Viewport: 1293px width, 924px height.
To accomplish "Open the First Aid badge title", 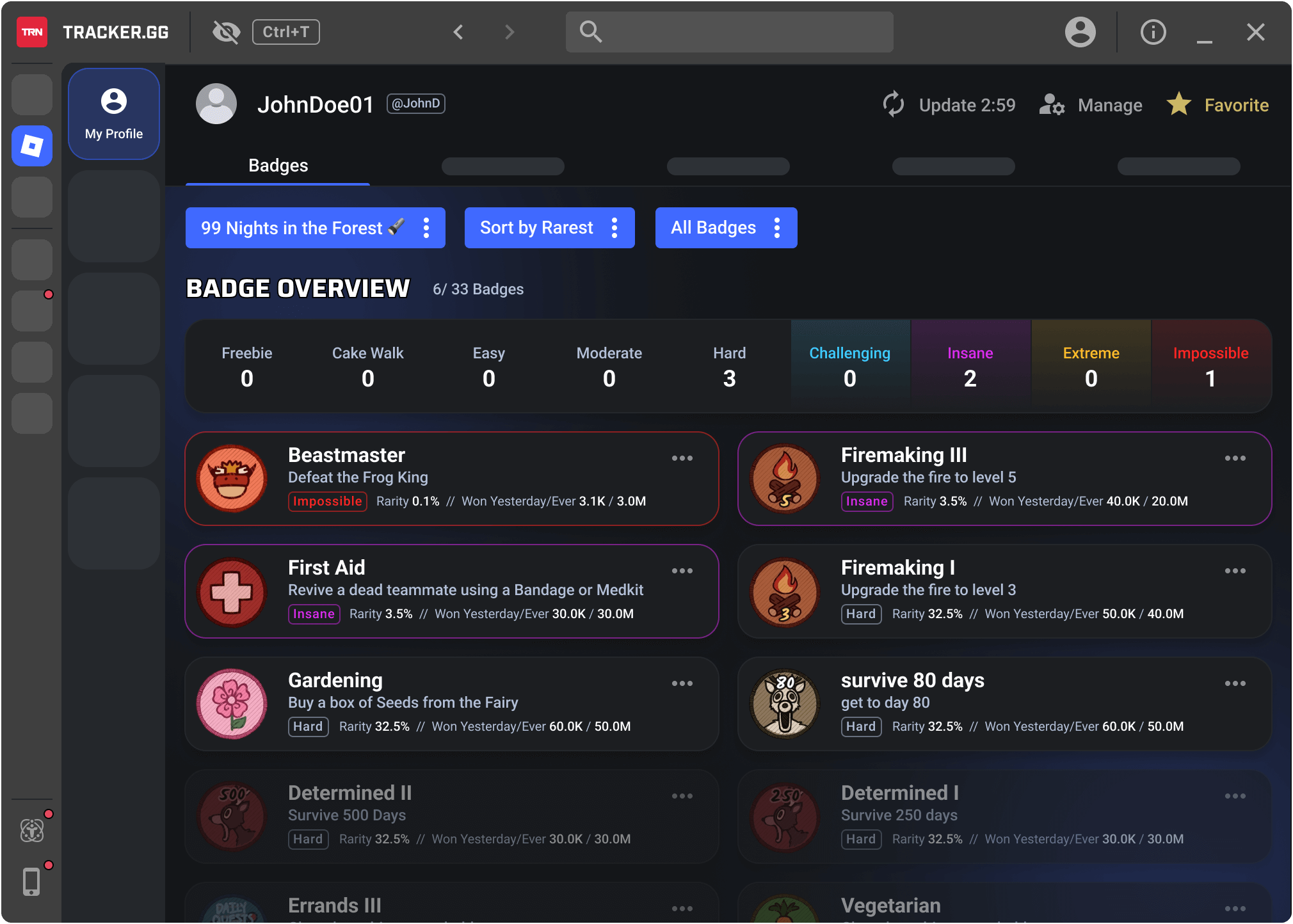I will [x=326, y=568].
